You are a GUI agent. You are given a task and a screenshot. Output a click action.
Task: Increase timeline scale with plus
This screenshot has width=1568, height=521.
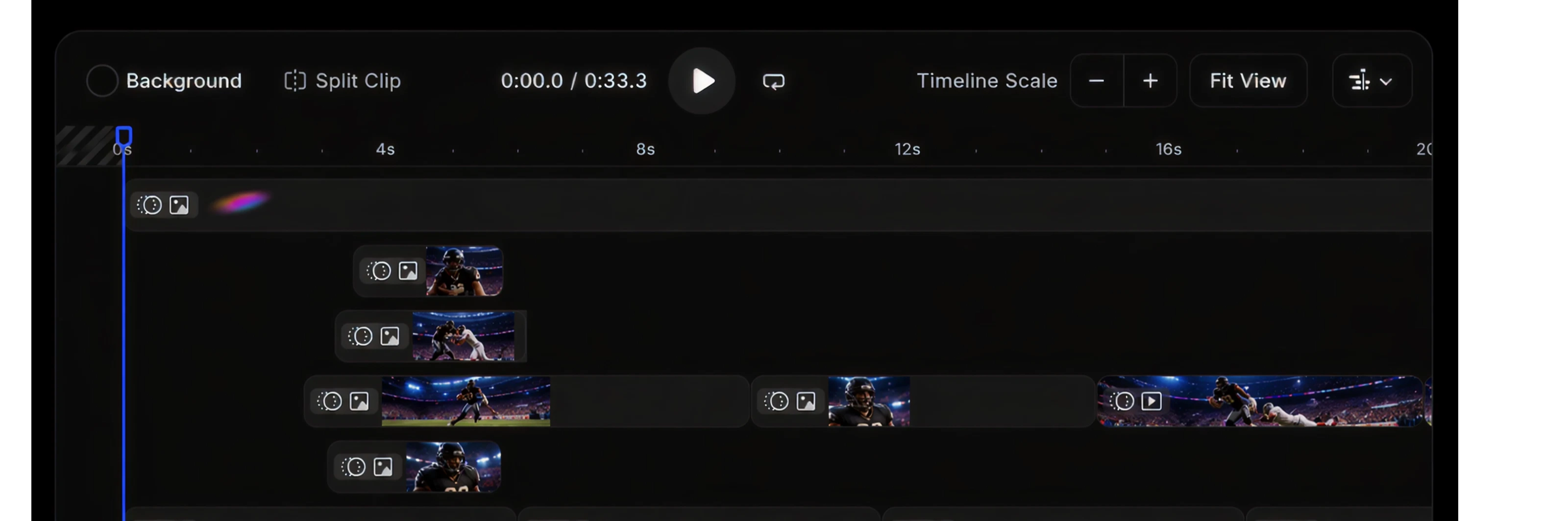pos(1150,81)
